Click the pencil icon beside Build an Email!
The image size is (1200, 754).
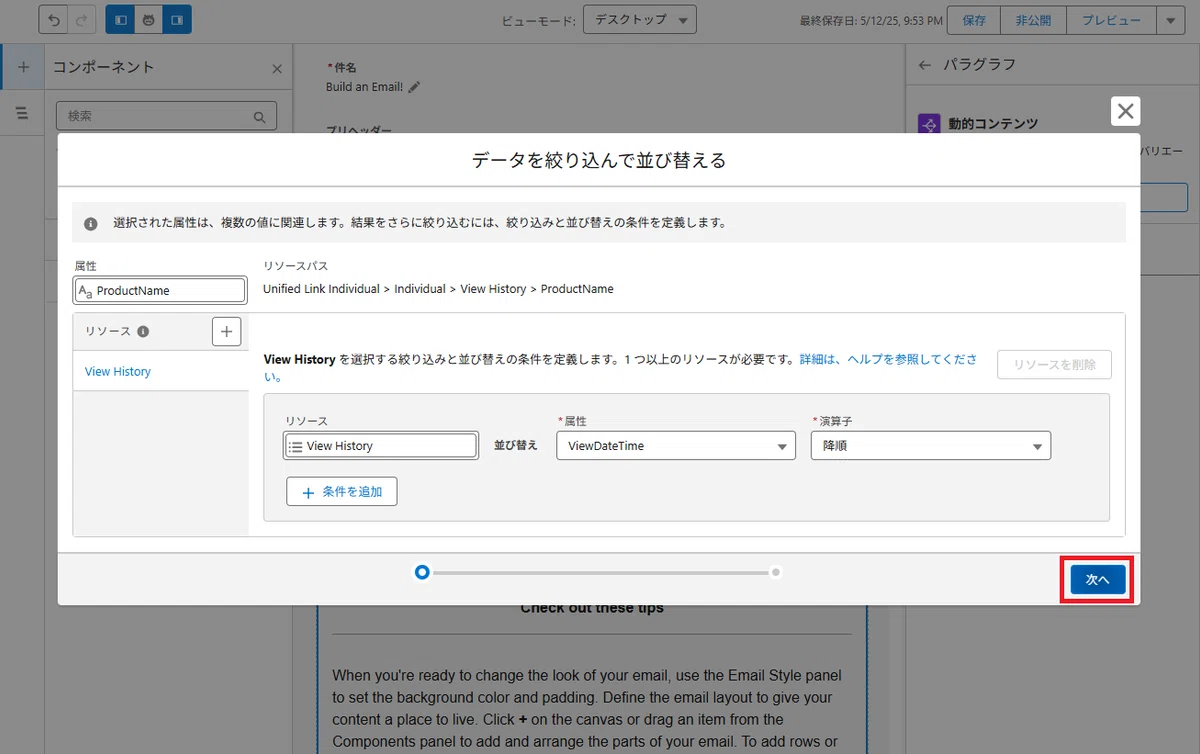pos(414,87)
